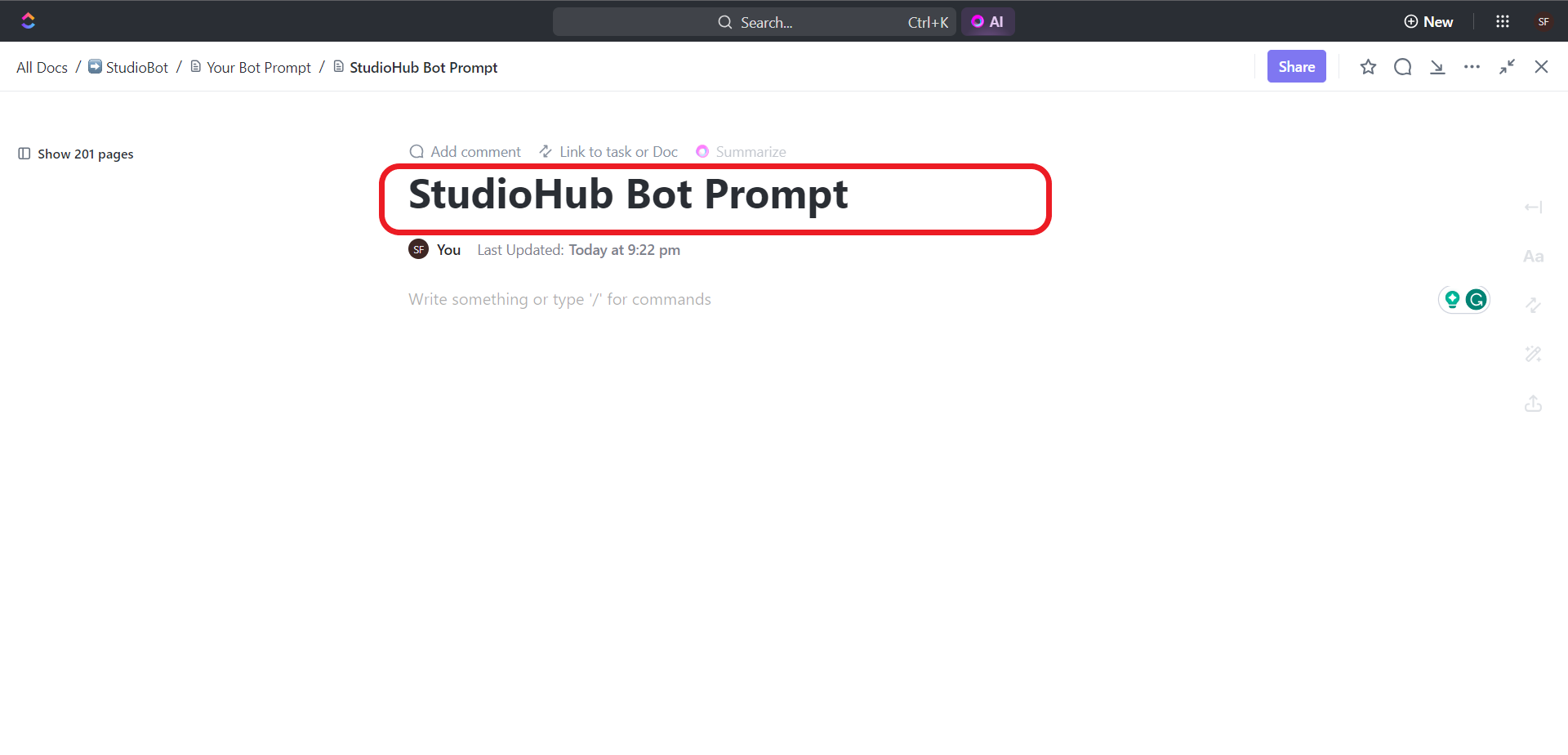Show 201 pages sidebar
Viewport: 1568px width, 755px height.
pos(76,154)
